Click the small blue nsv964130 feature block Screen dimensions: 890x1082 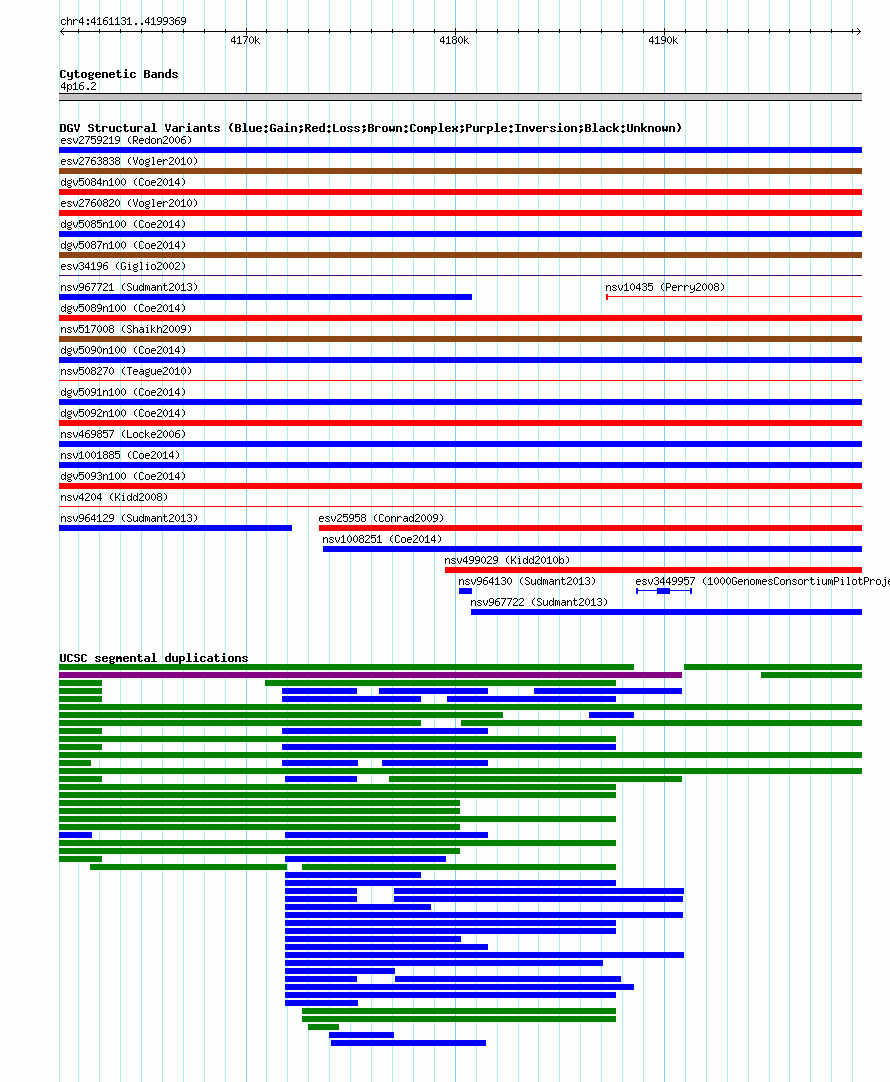pos(465,591)
